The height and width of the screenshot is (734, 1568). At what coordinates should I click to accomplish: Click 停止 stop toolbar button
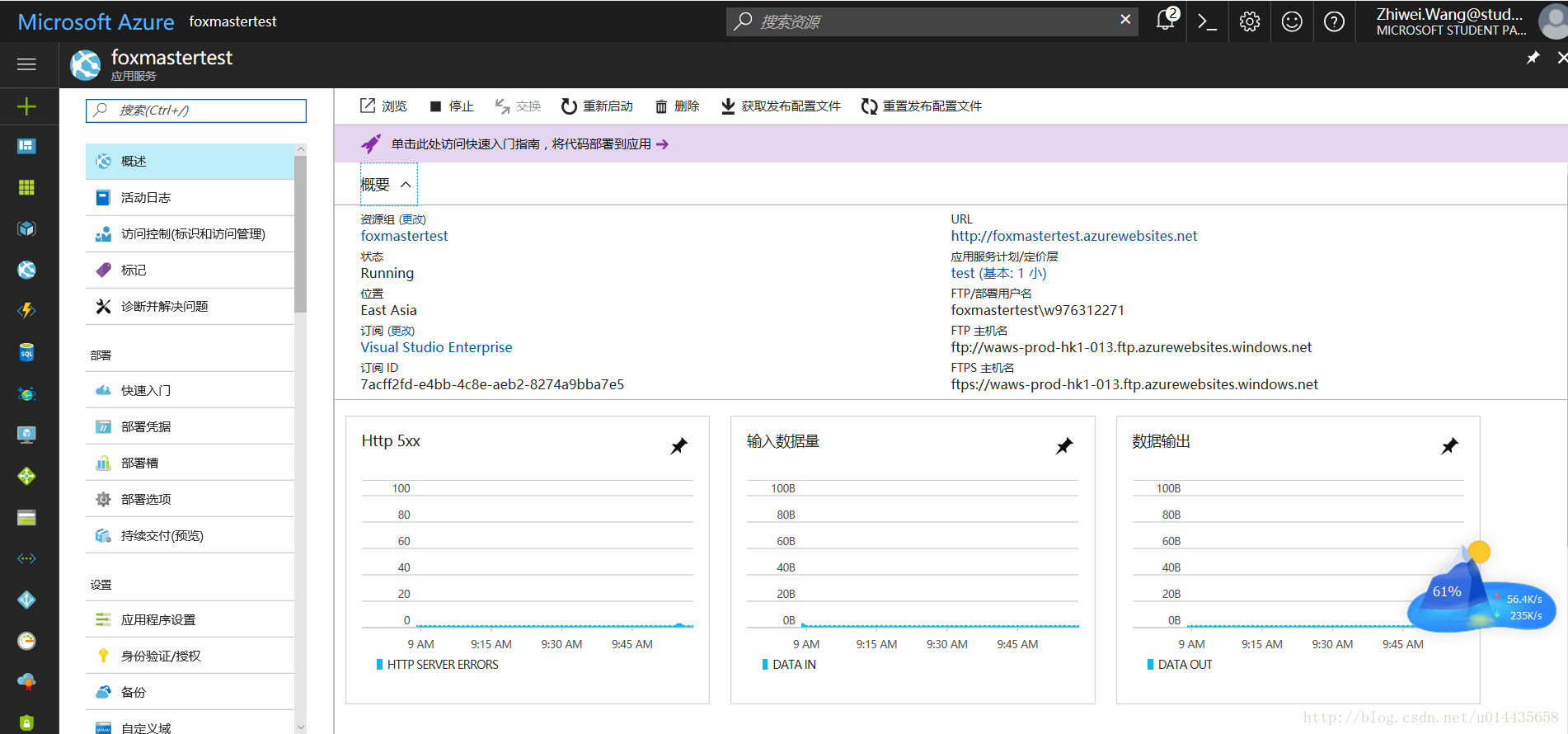pos(452,106)
